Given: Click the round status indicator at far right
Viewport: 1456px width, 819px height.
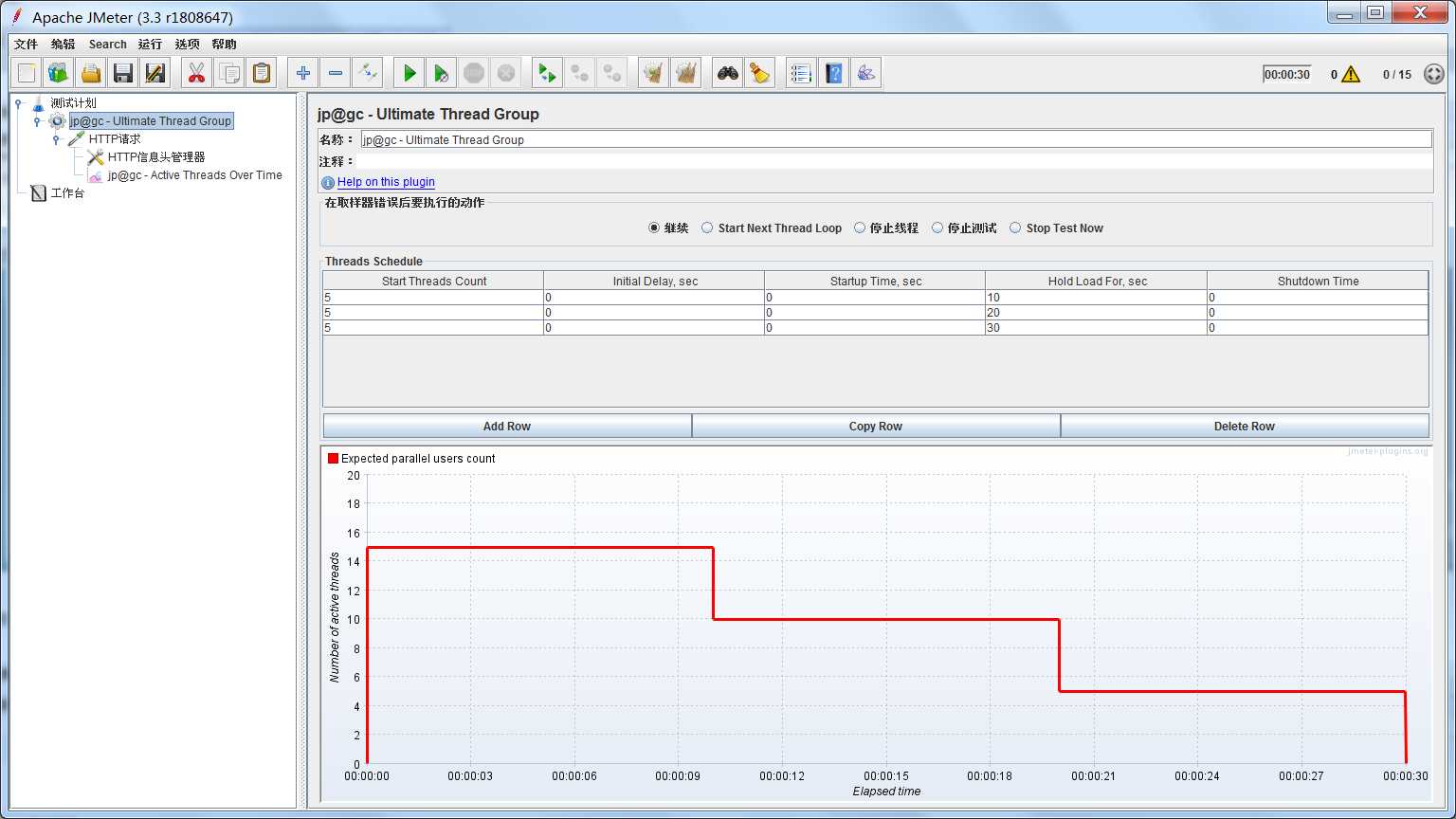Looking at the screenshot, I should click(1434, 74).
